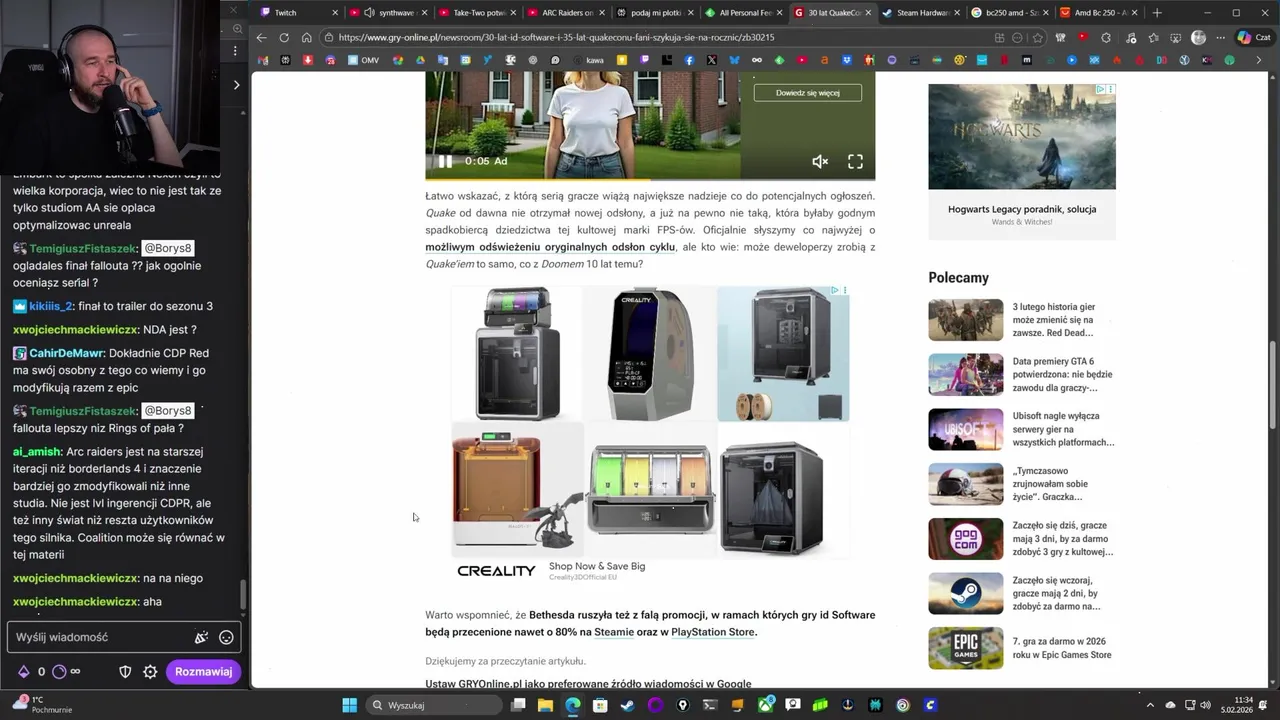1280x720 pixels.
Task: Click the Steam logo article thumbnail
Action: point(965,594)
